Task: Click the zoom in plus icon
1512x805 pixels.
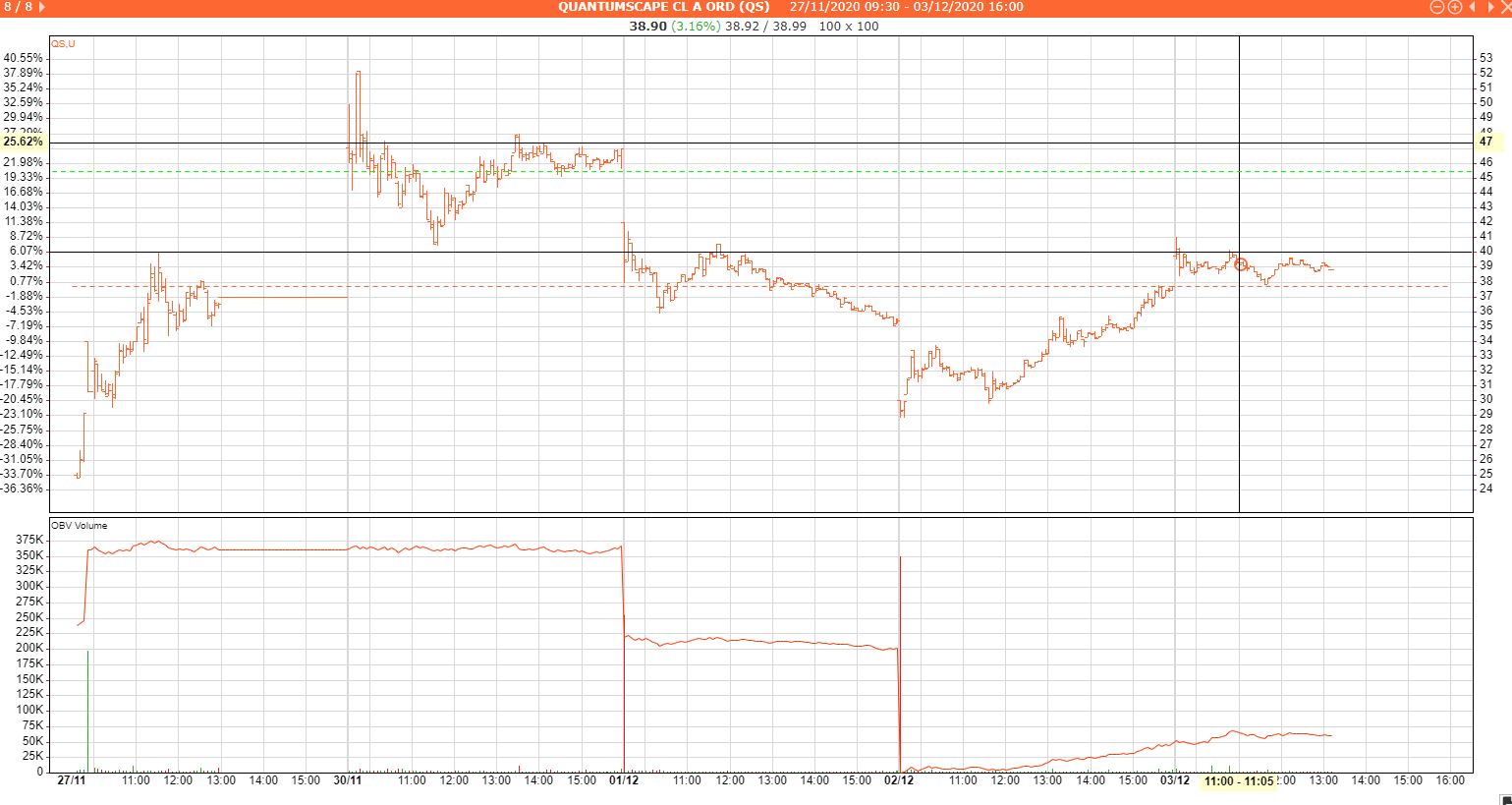Action: (1455, 7)
